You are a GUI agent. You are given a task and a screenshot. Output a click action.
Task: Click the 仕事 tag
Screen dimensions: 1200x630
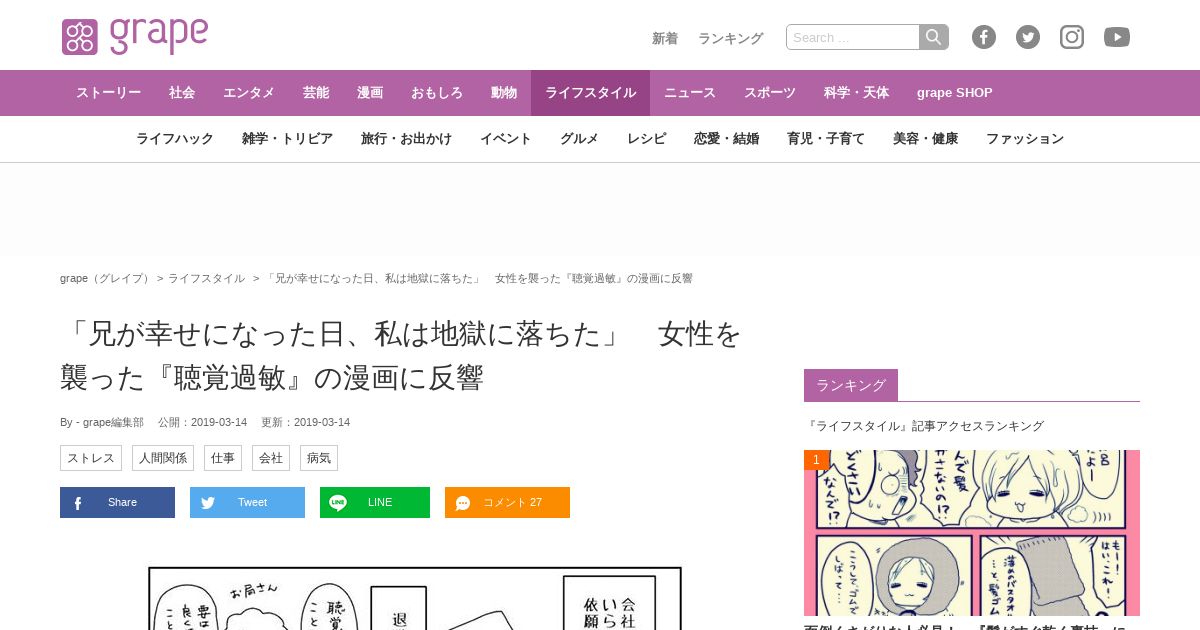(223, 458)
